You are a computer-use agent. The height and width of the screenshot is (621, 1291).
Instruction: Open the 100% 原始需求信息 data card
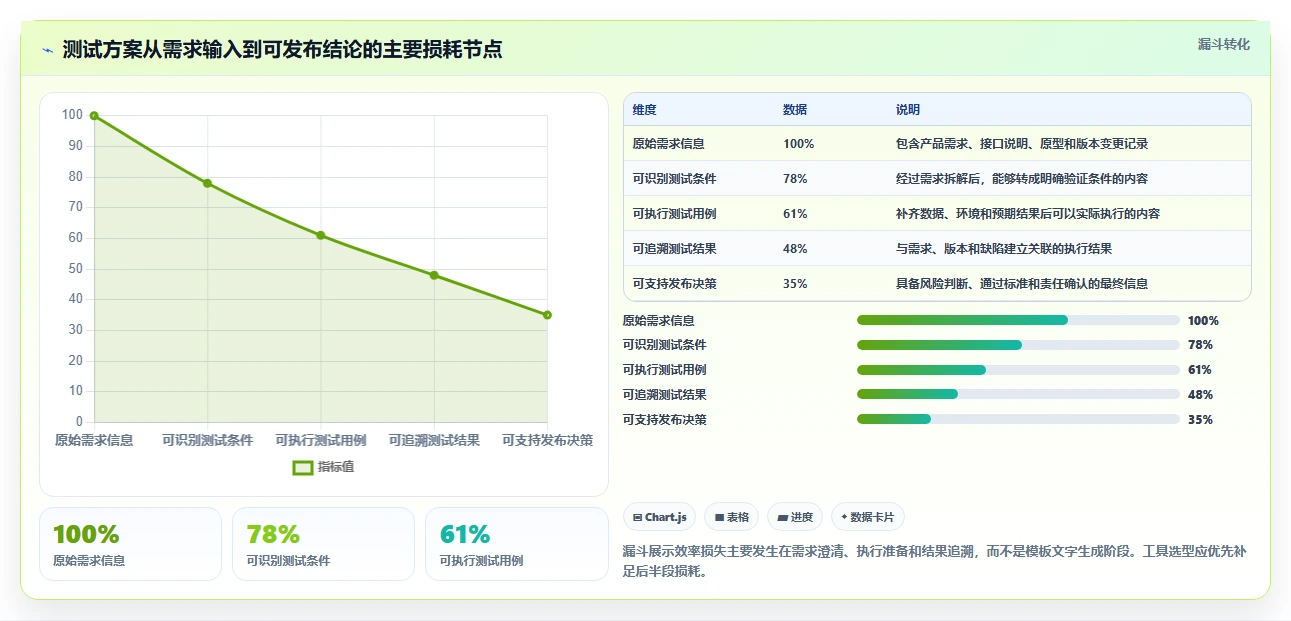tap(130, 544)
